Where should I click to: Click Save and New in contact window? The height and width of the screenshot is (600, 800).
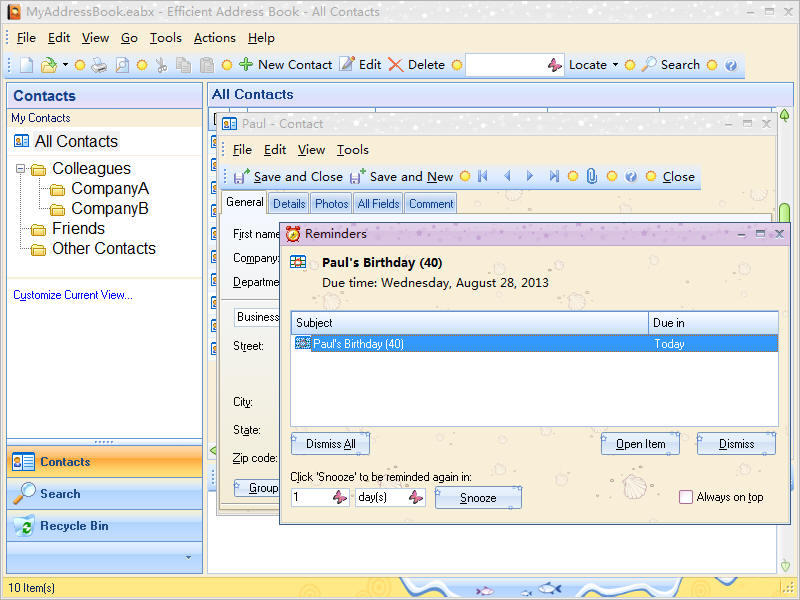pyautogui.click(x=402, y=177)
